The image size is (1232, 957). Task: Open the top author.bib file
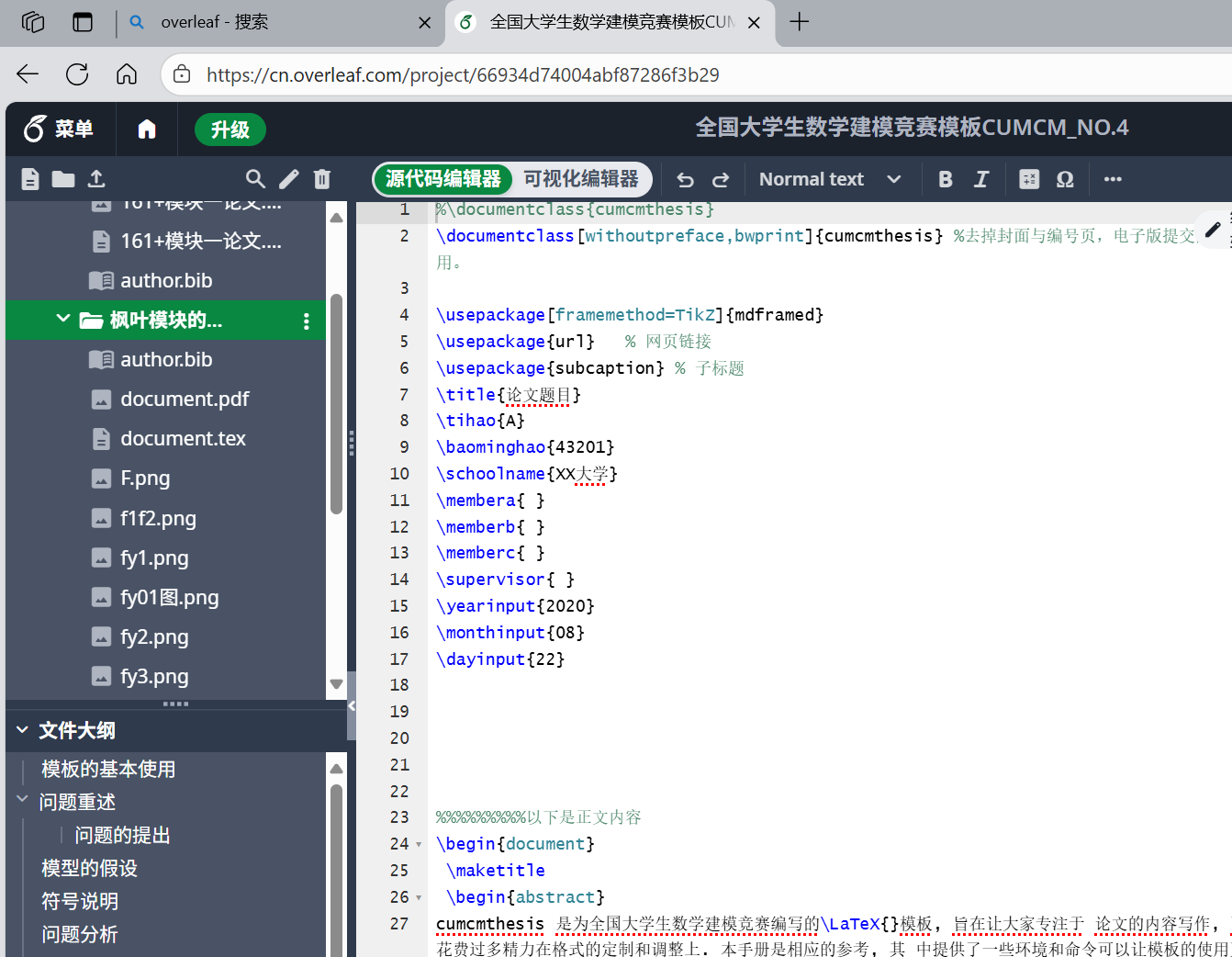point(165,281)
